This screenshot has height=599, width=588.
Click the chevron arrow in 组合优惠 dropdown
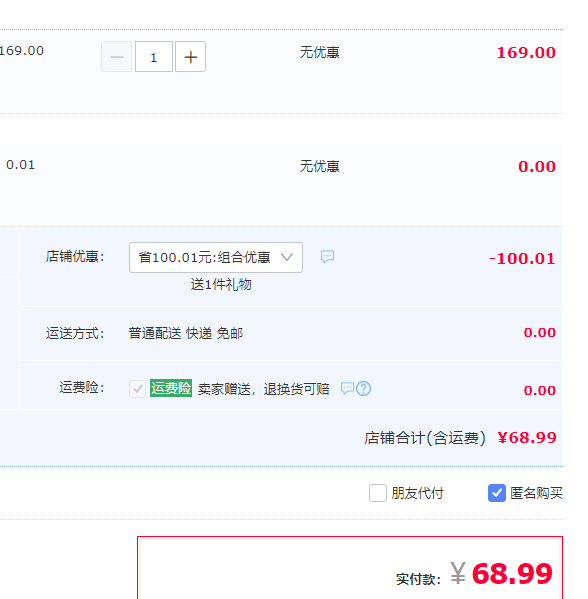point(287,257)
